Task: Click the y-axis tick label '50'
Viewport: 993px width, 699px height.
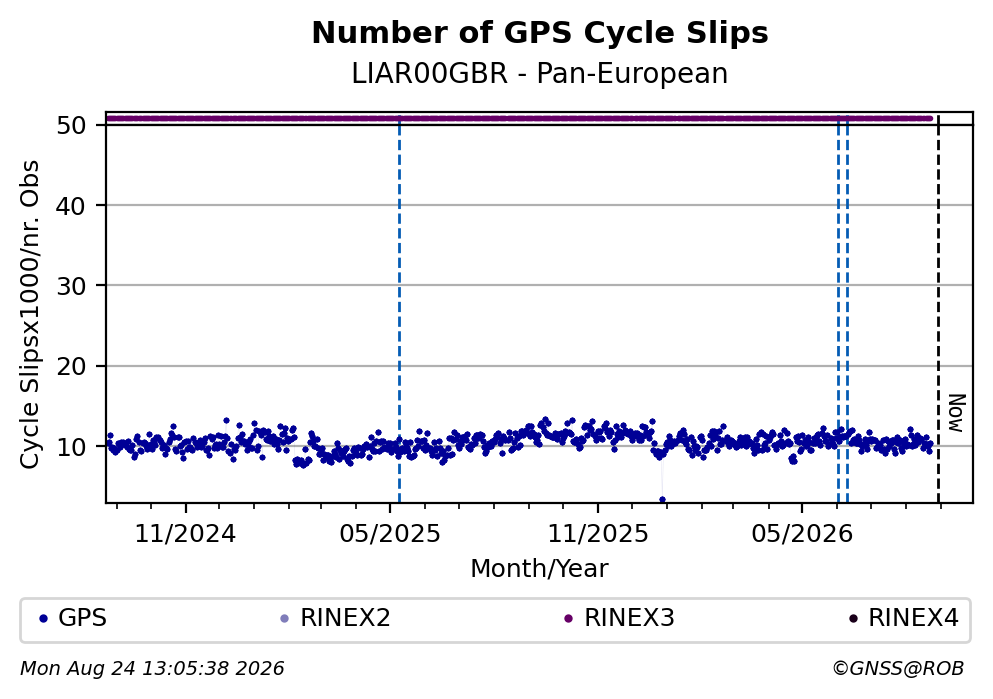Action: [72, 125]
